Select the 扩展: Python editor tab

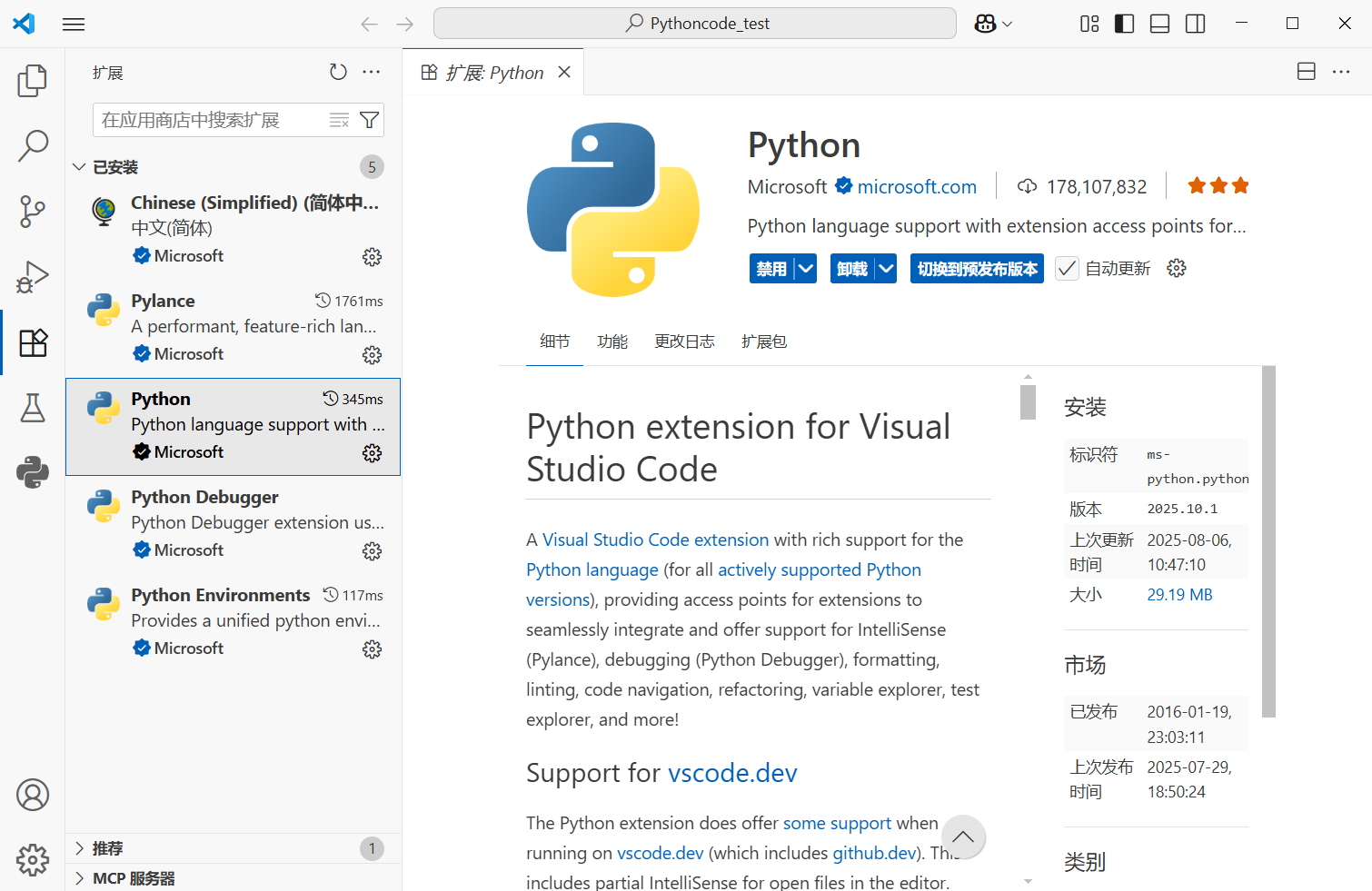click(492, 73)
